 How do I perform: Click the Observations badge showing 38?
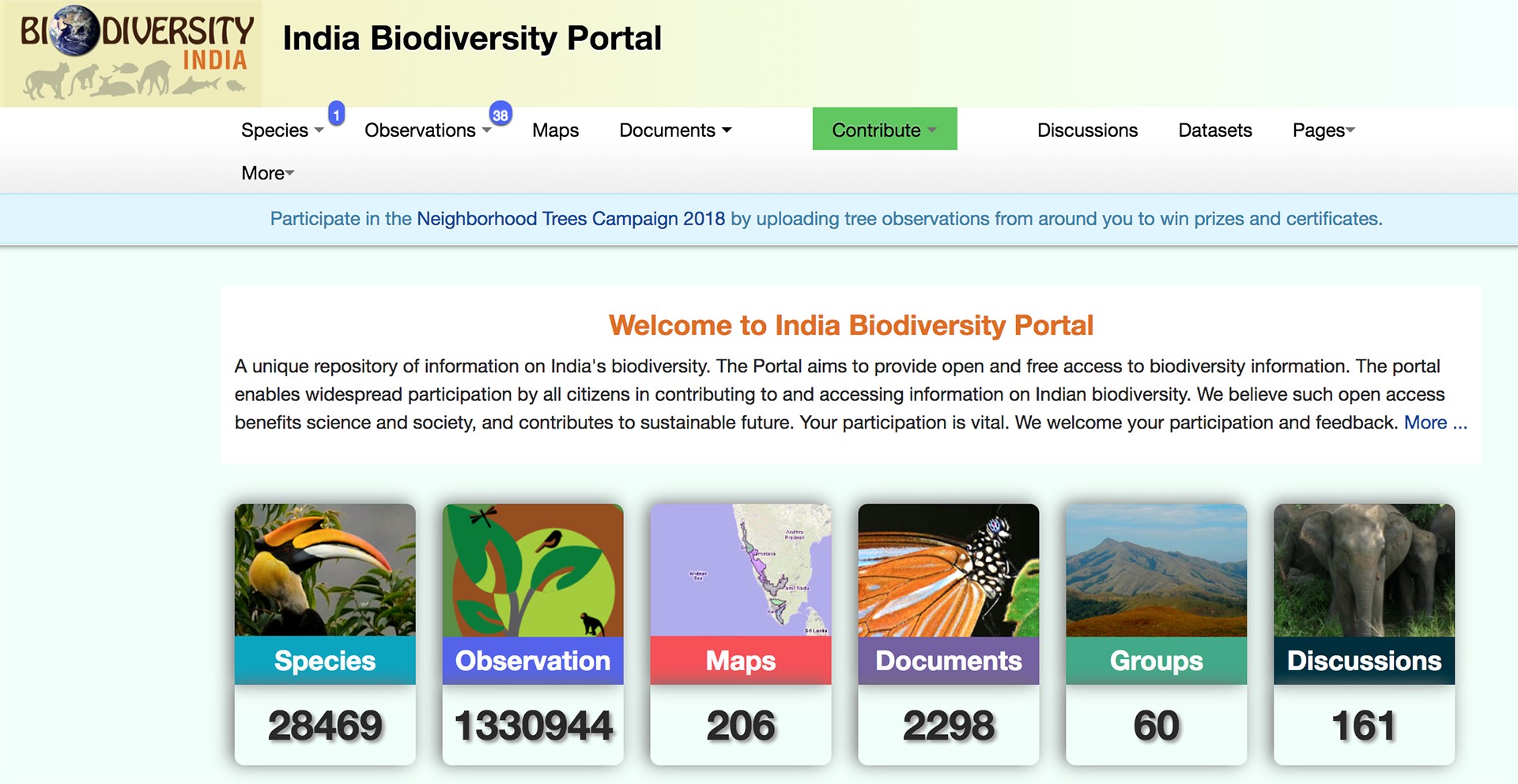point(500,115)
